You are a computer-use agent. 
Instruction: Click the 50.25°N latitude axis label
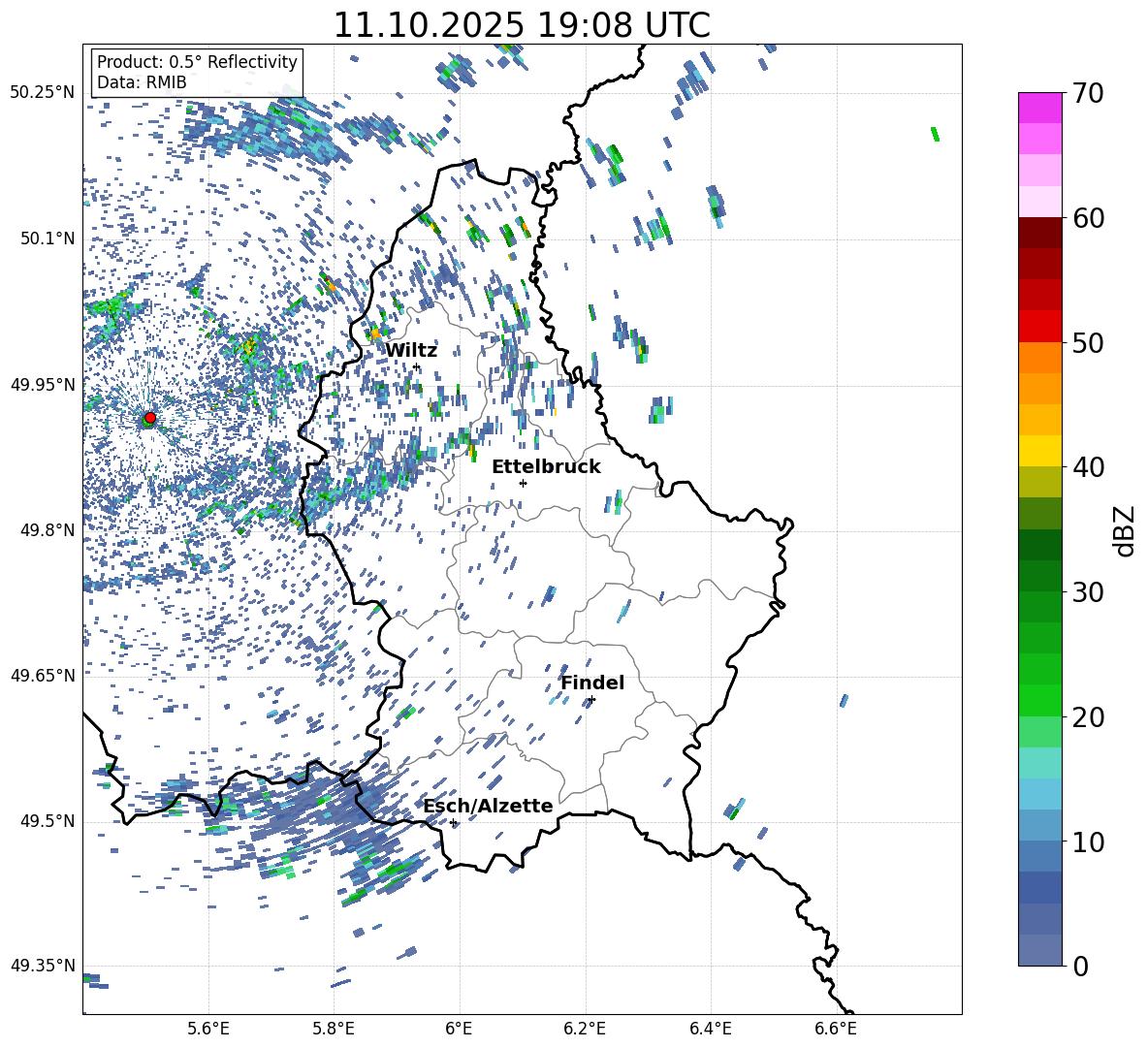coord(43,93)
